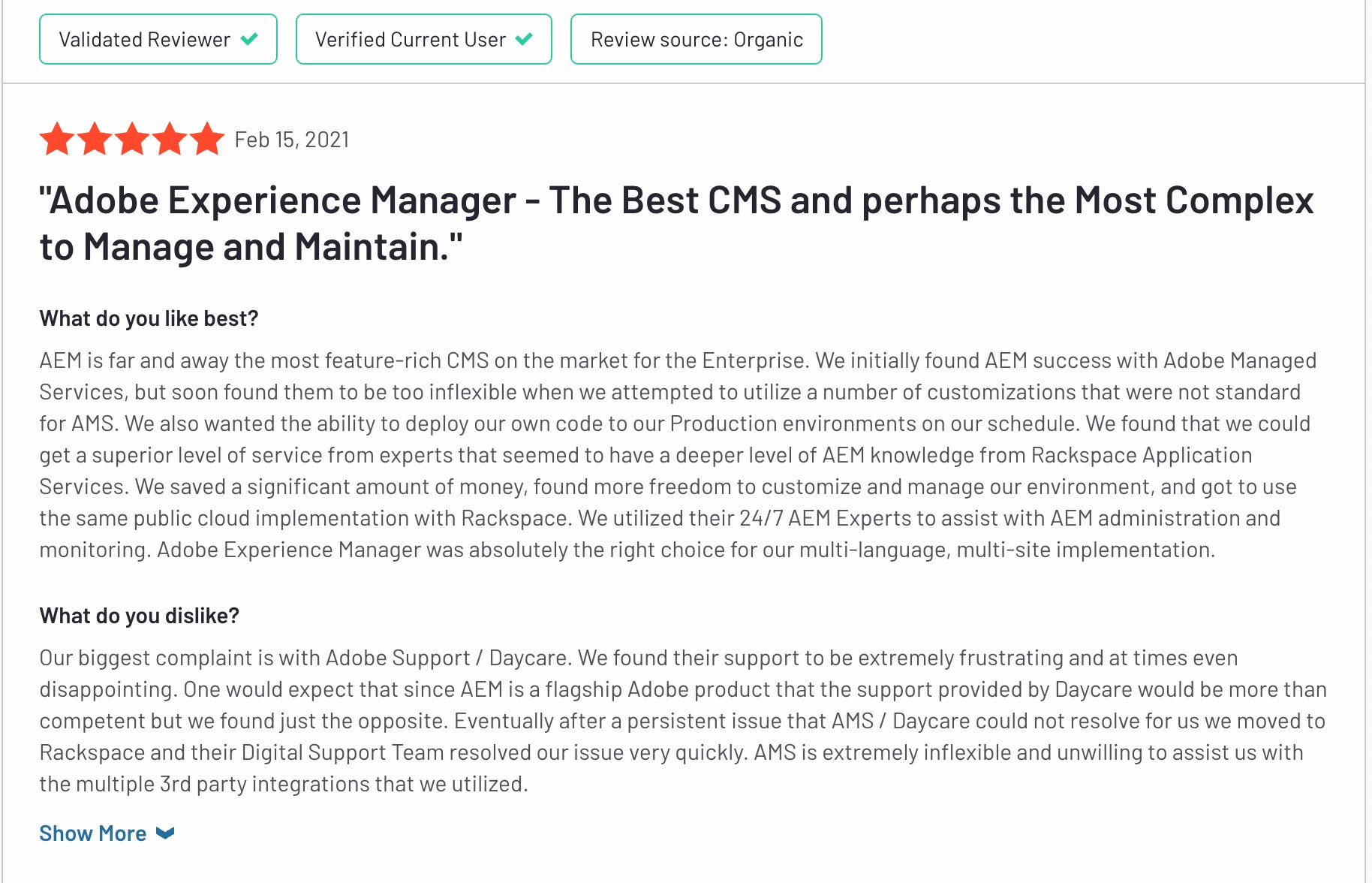Screen dimensions: 1372x883
Task: Click the 'What do you dislike?' heading
Action: point(140,616)
